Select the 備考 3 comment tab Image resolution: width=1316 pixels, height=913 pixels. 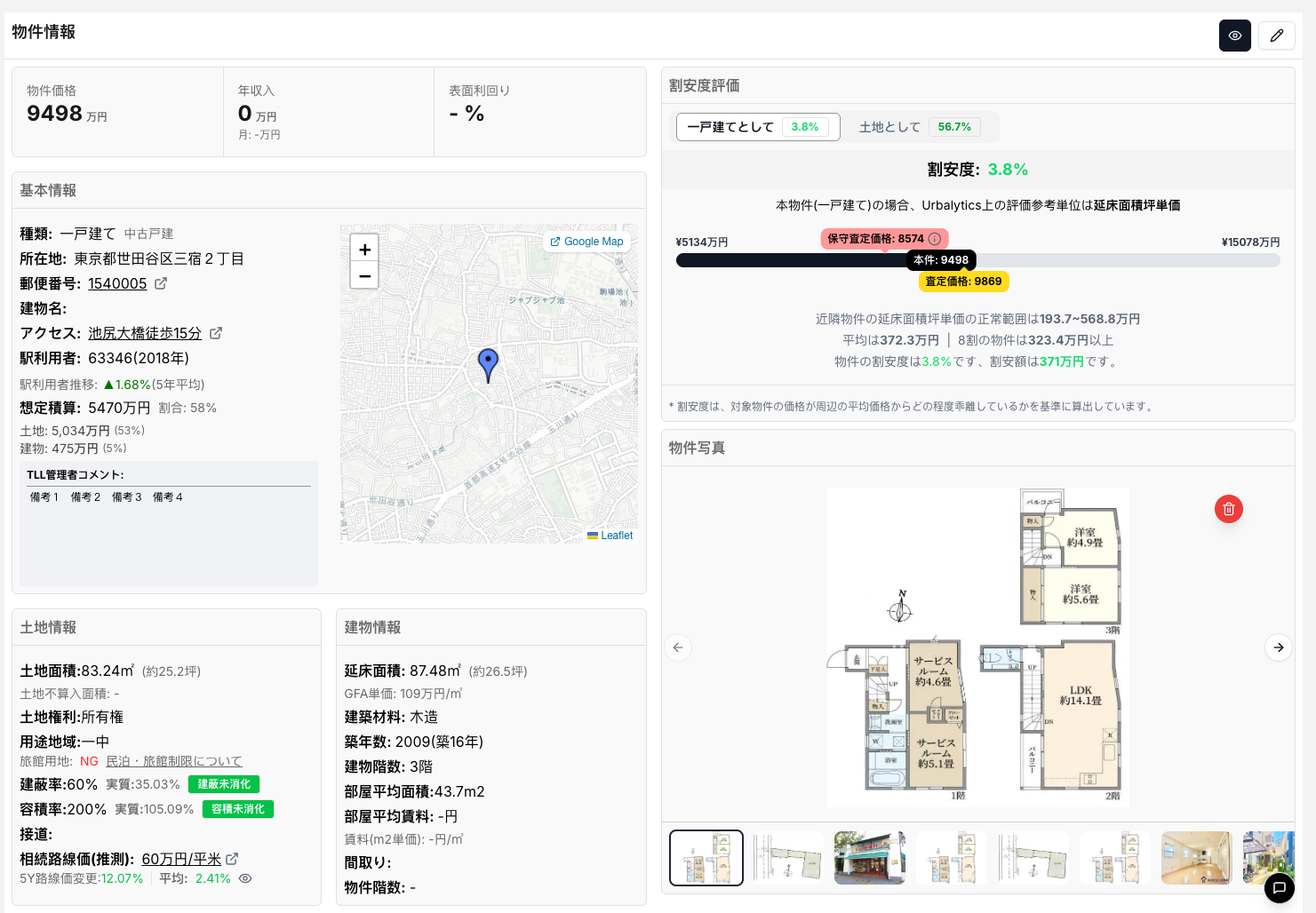point(126,497)
